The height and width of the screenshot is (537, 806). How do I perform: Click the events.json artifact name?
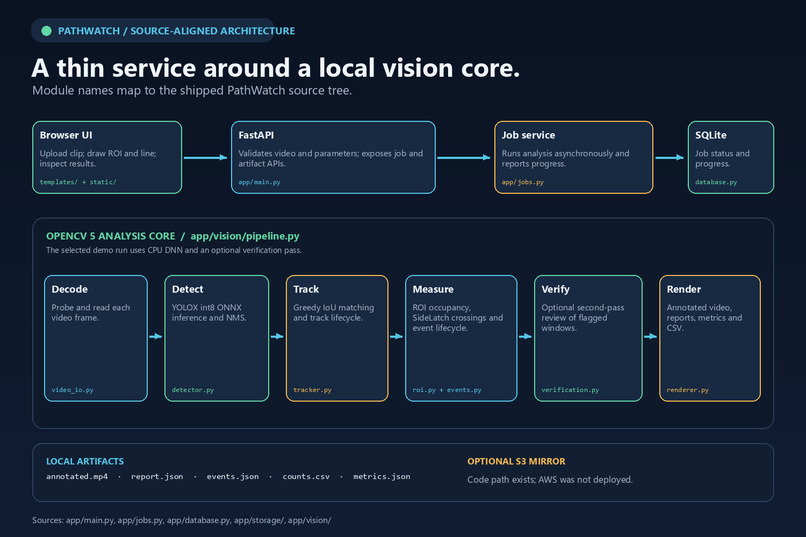tap(233, 476)
